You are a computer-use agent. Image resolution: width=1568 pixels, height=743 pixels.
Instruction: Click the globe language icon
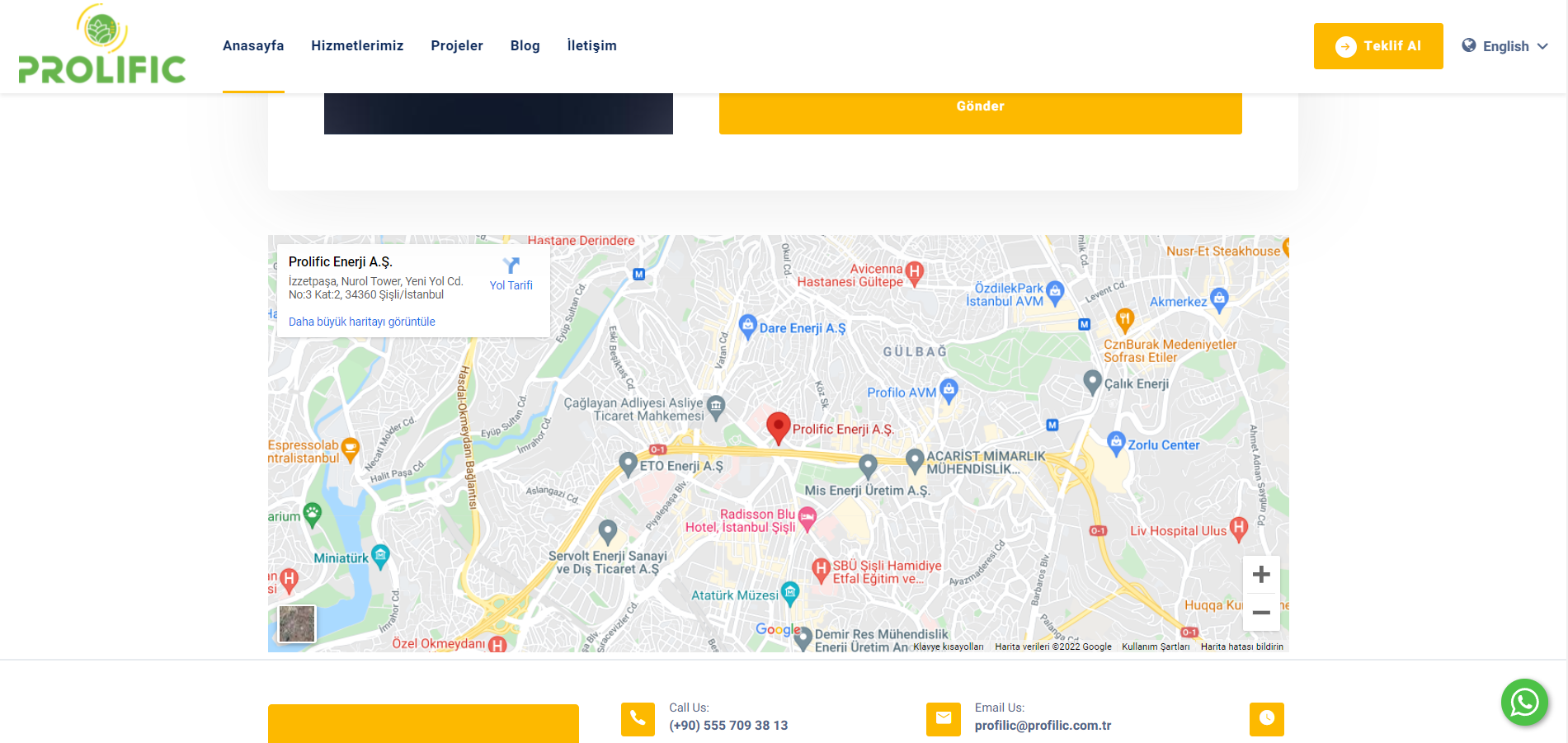click(x=1469, y=45)
